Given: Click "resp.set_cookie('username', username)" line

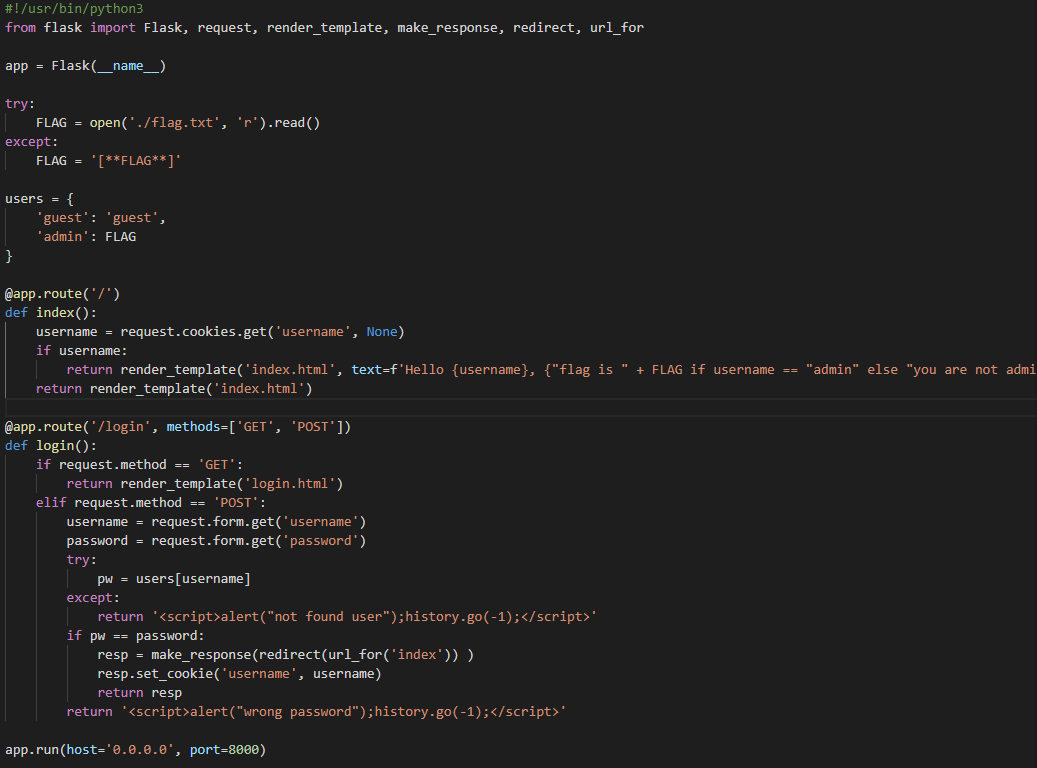Looking at the screenshot, I should [239, 674].
